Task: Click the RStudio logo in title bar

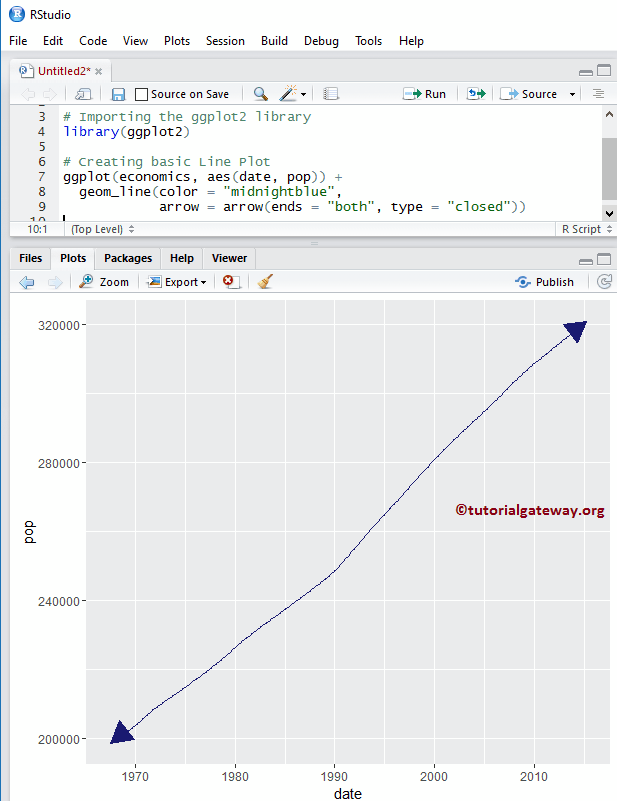Action: point(17,14)
